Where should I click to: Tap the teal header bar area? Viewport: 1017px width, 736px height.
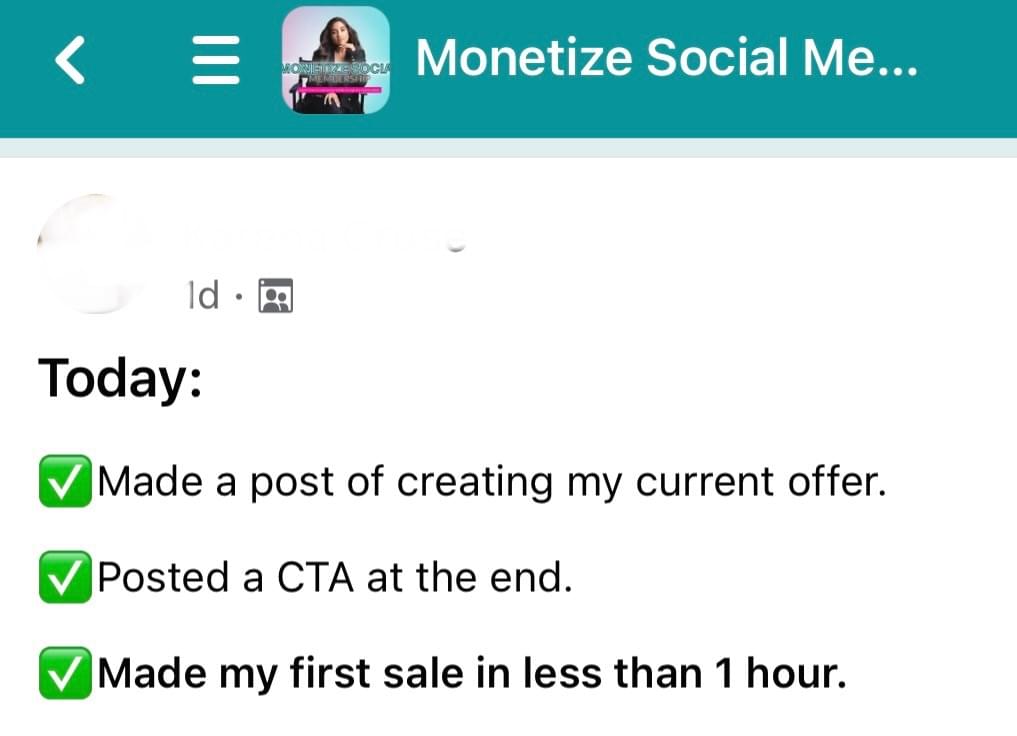pos(508,69)
